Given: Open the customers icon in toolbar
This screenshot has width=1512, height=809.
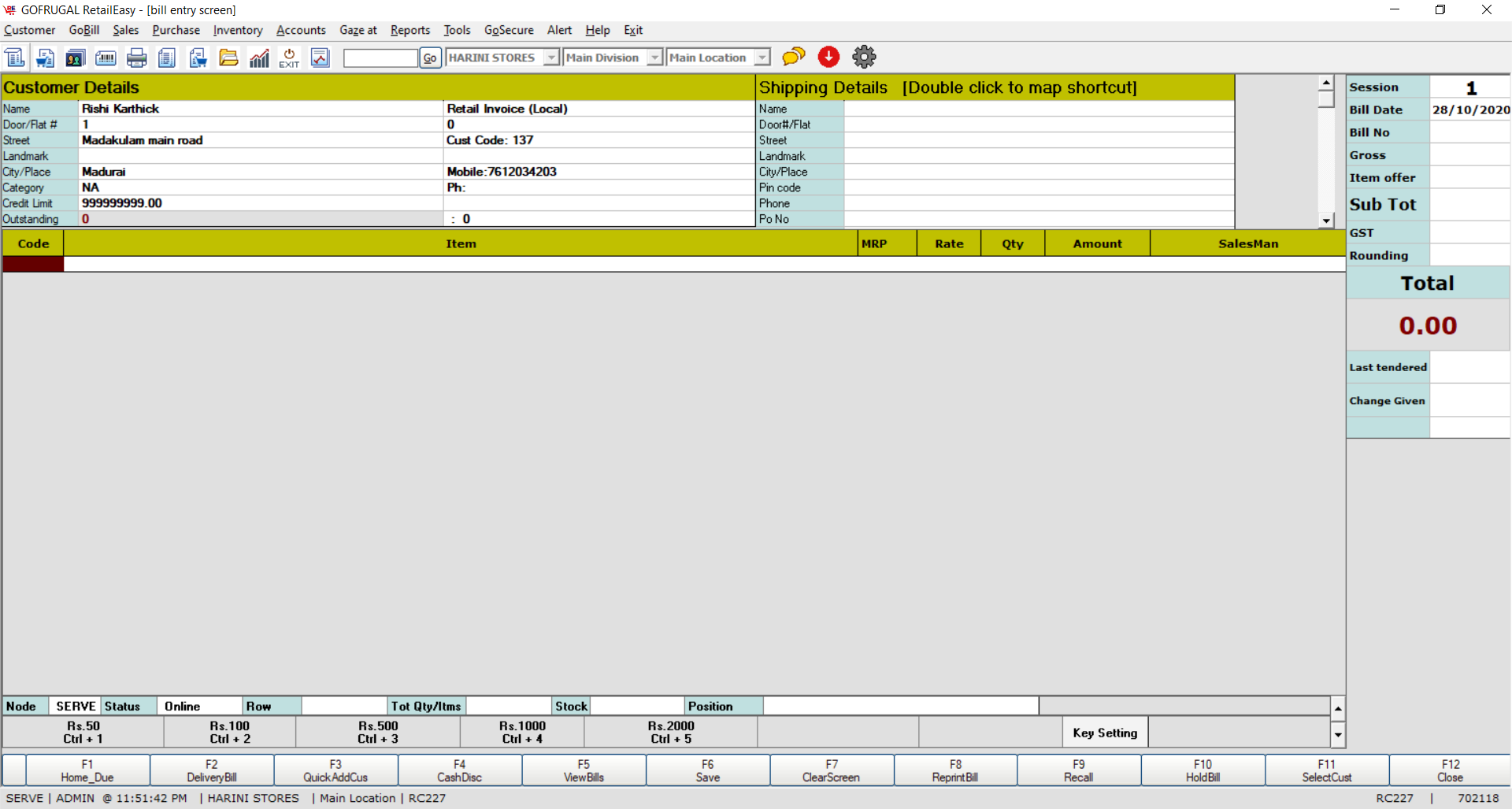Looking at the screenshot, I should tap(76, 58).
